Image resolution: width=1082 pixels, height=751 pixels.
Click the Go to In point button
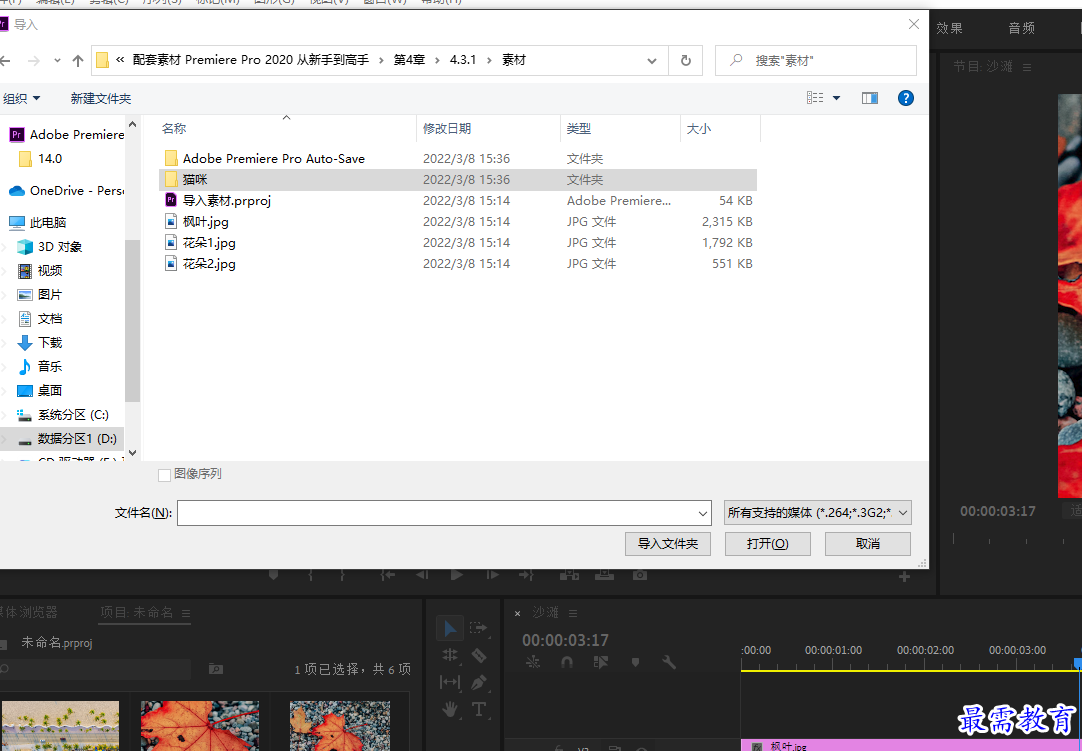point(387,574)
